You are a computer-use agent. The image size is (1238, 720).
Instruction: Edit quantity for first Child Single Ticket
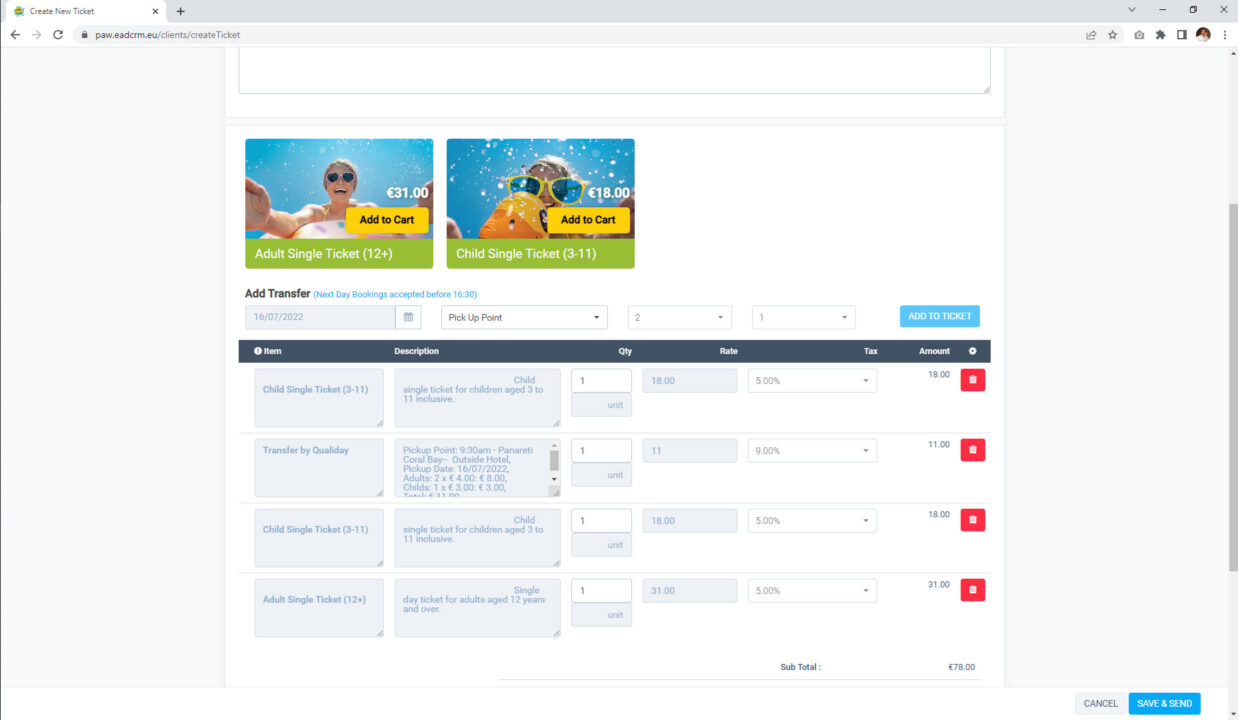[601, 380]
